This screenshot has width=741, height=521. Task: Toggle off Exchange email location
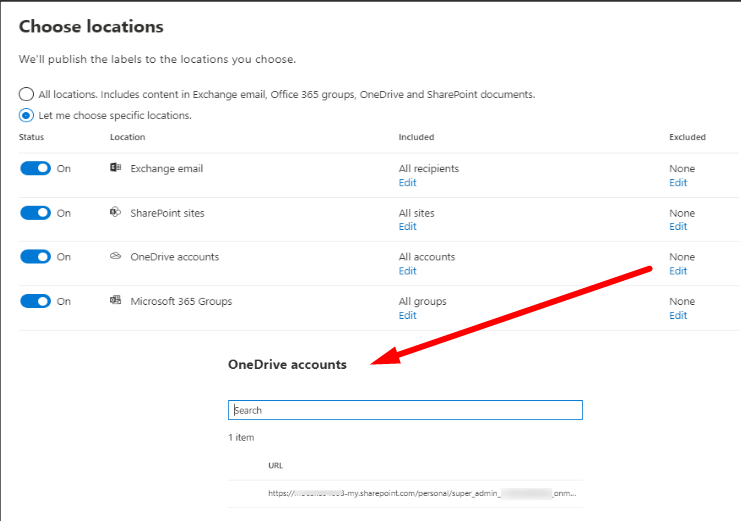35,169
